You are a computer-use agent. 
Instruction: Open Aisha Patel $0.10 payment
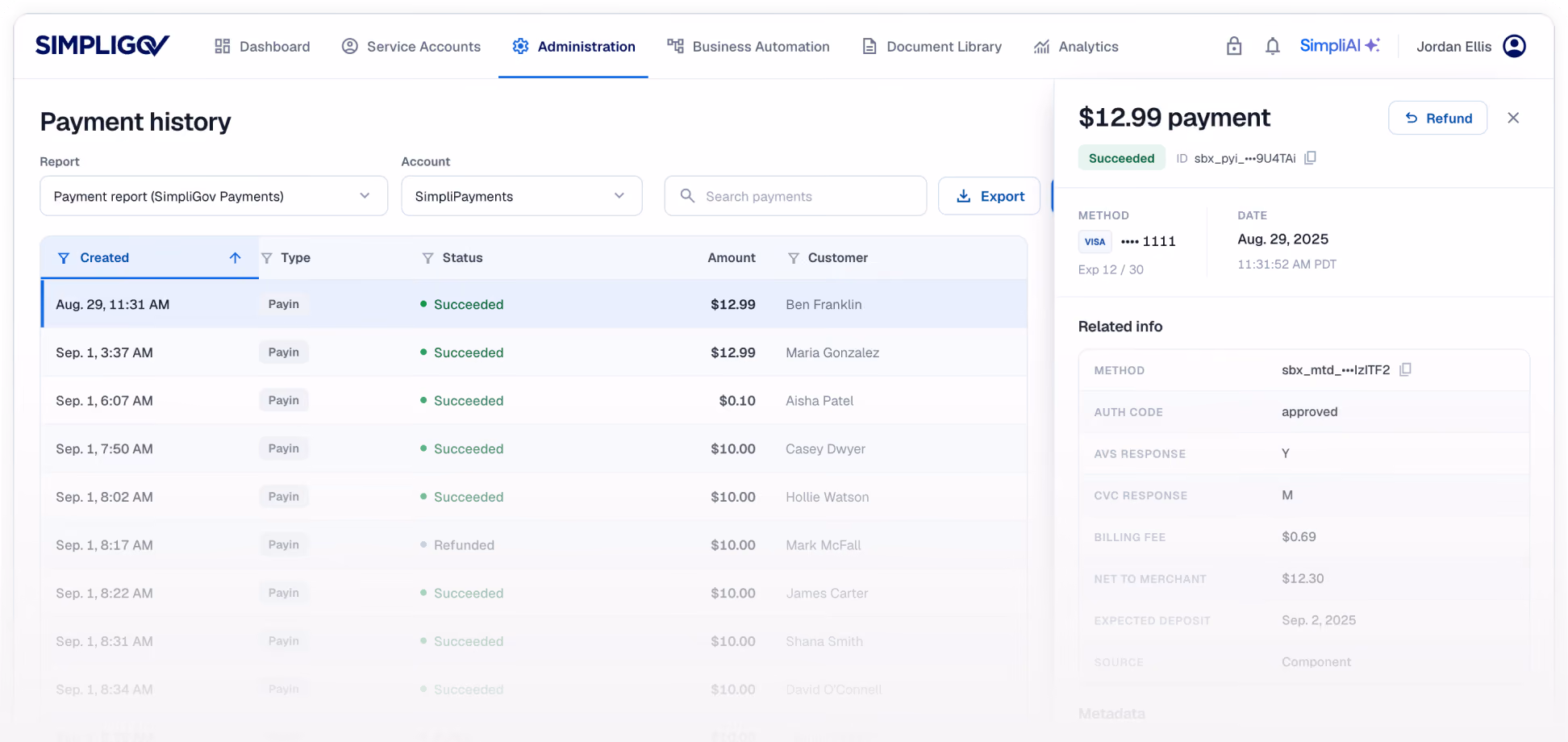tap(534, 401)
